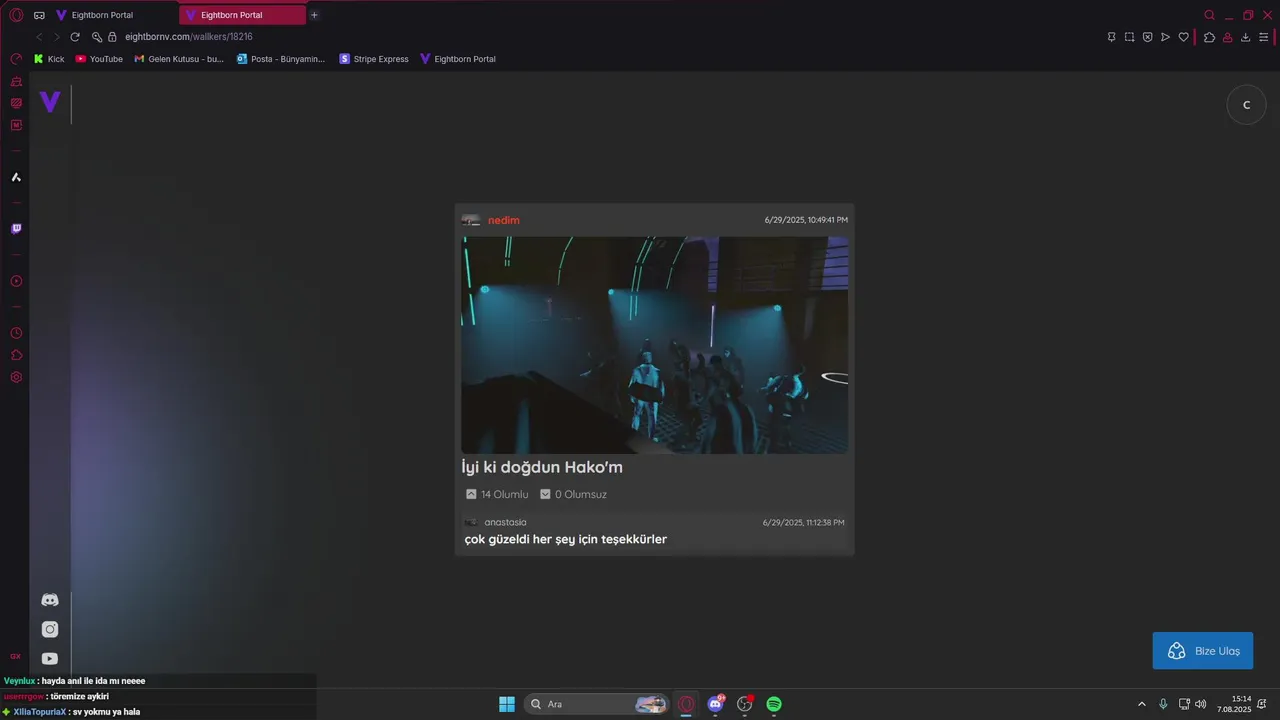The image size is (1280, 720).
Task: Open the GX Control speedometer sidebar icon
Action: tap(16, 59)
